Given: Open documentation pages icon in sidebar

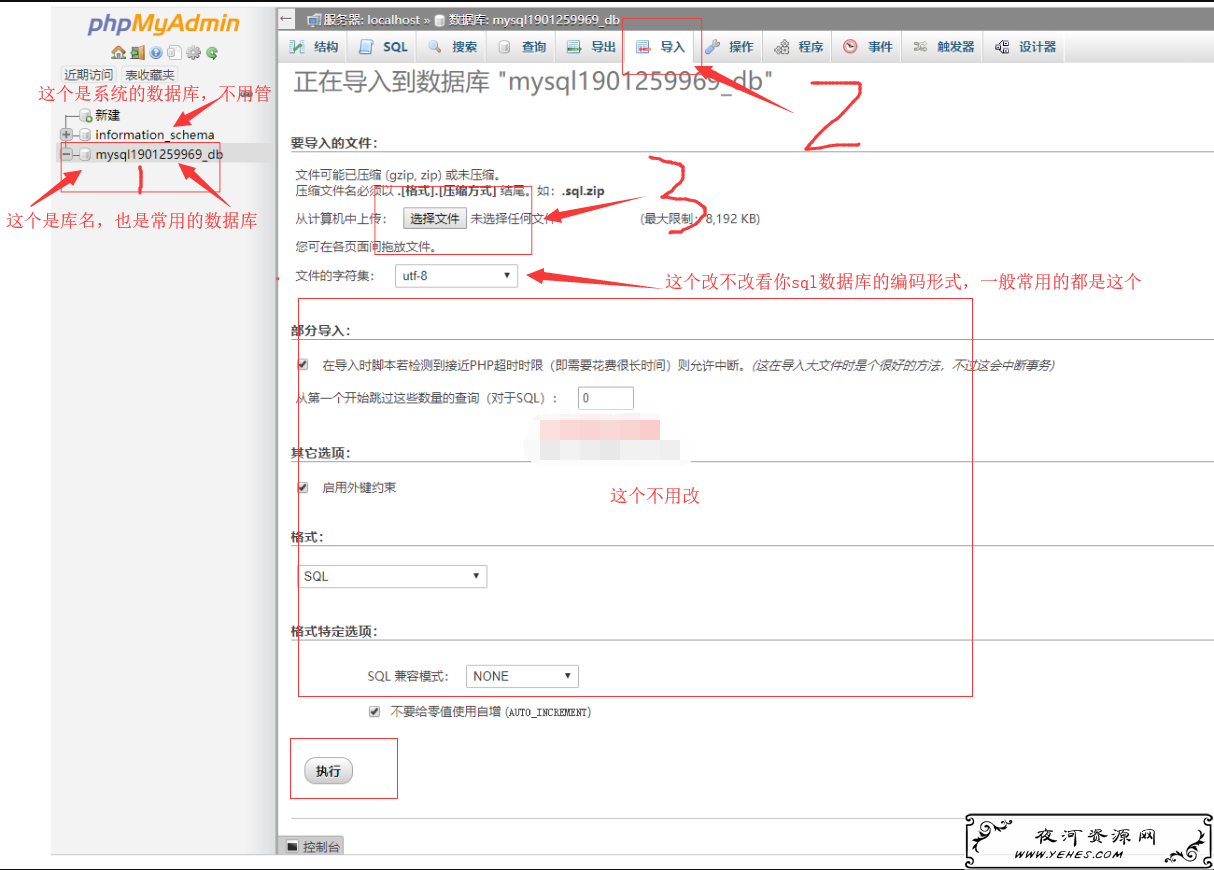Looking at the screenshot, I should pyautogui.click(x=174, y=53).
